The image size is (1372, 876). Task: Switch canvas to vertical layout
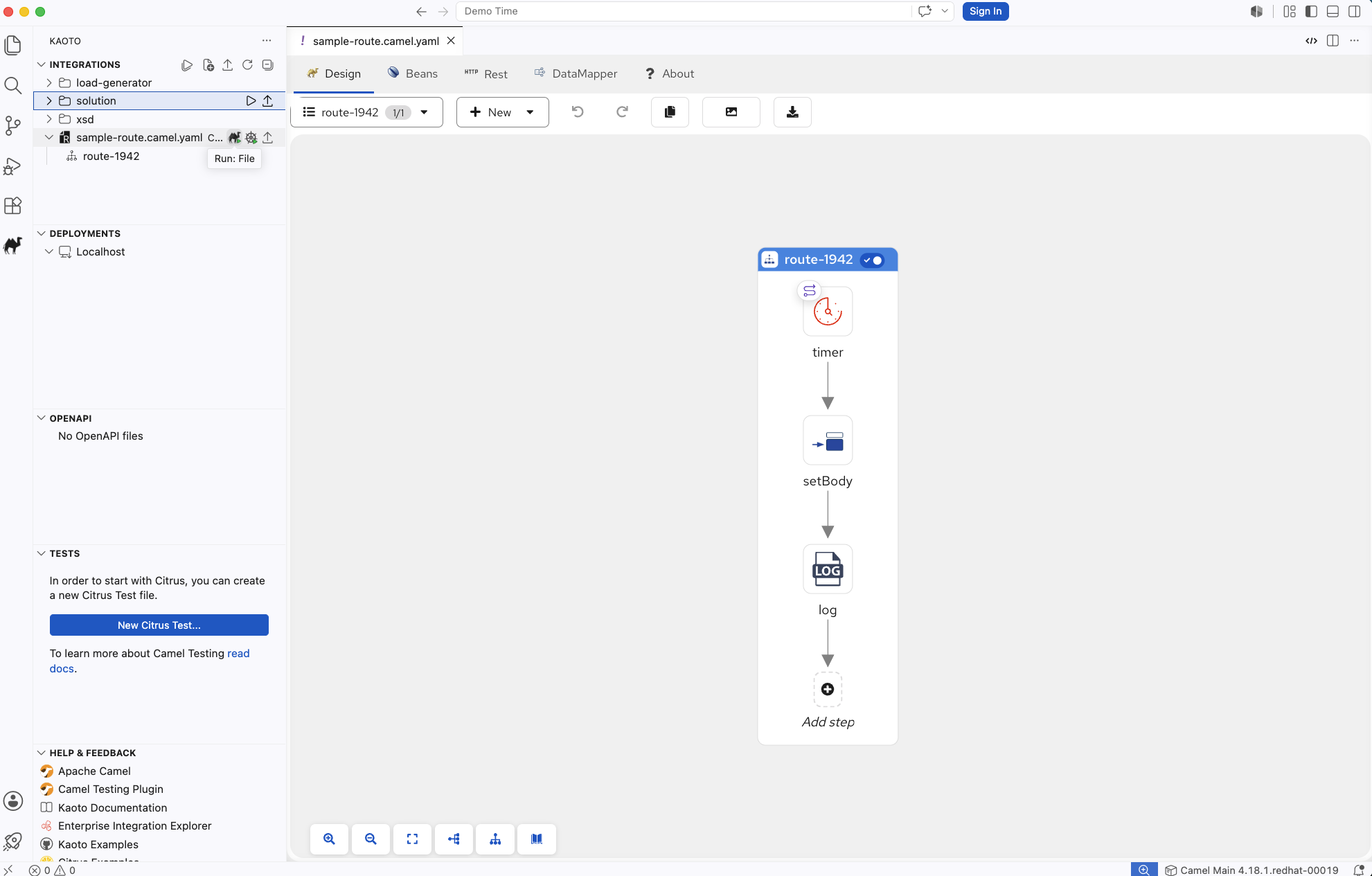pos(495,839)
